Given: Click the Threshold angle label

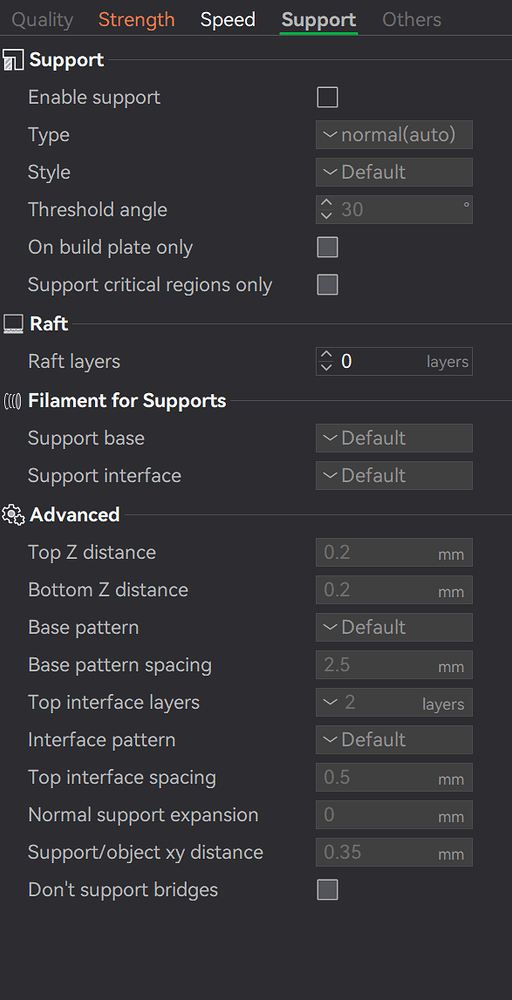Looking at the screenshot, I should pos(97,210).
